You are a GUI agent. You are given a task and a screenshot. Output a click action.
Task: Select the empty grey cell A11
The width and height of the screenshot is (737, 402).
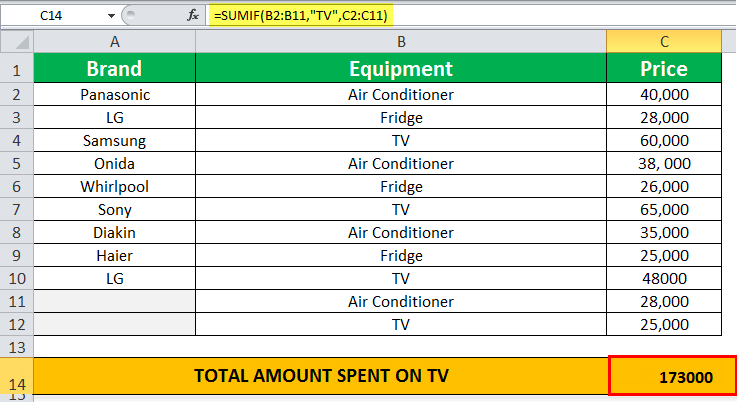(115, 301)
